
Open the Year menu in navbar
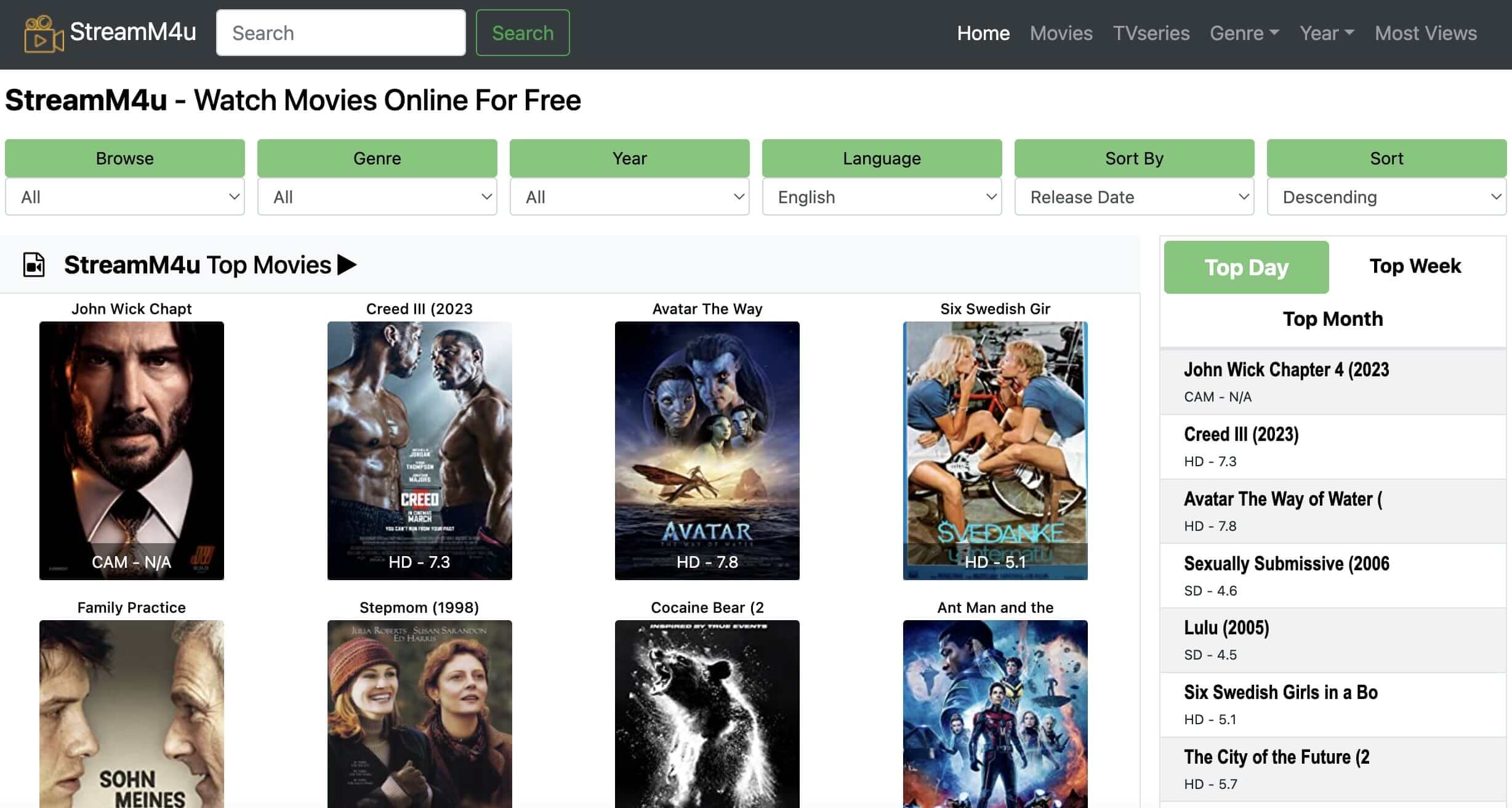pyautogui.click(x=1326, y=33)
